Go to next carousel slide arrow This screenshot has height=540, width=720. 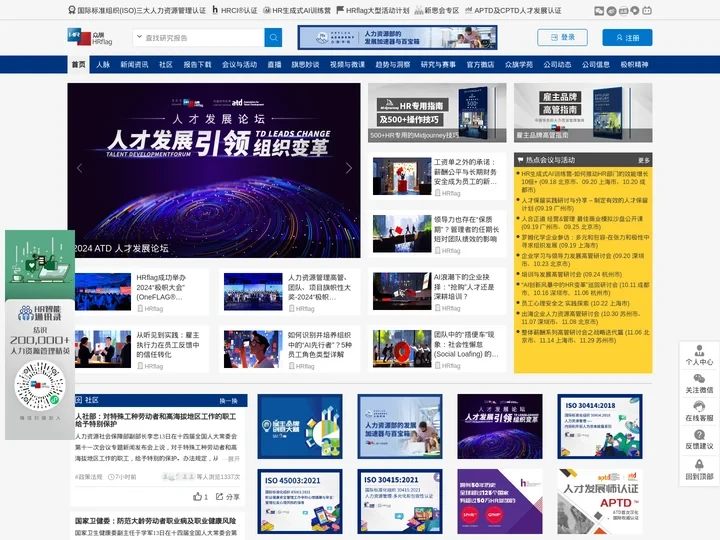pos(349,168)
